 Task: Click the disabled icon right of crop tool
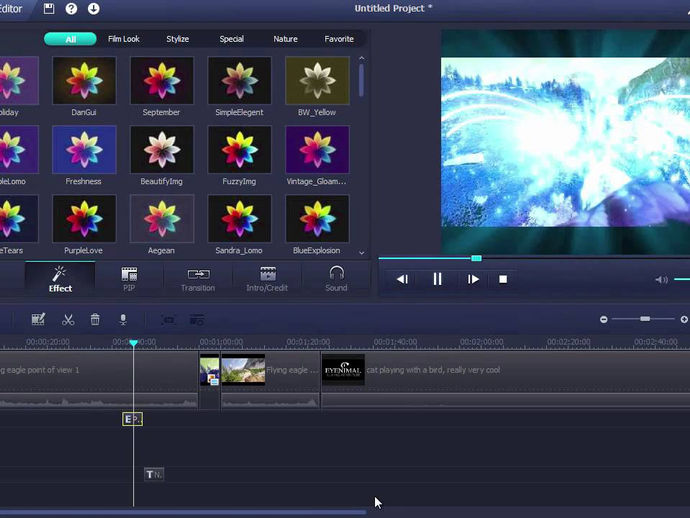[196, 320]
